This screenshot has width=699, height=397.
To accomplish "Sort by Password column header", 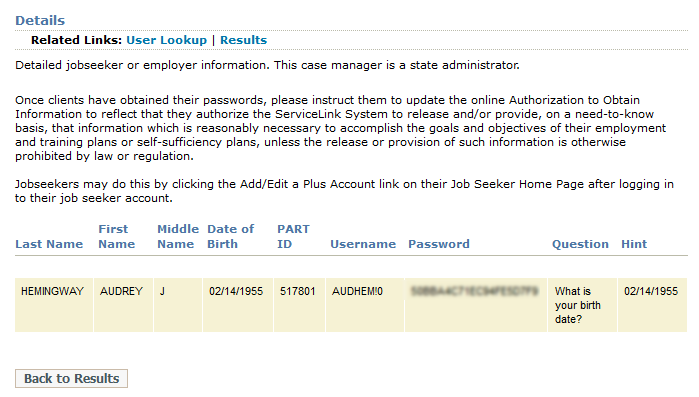I will click(439, 244).
